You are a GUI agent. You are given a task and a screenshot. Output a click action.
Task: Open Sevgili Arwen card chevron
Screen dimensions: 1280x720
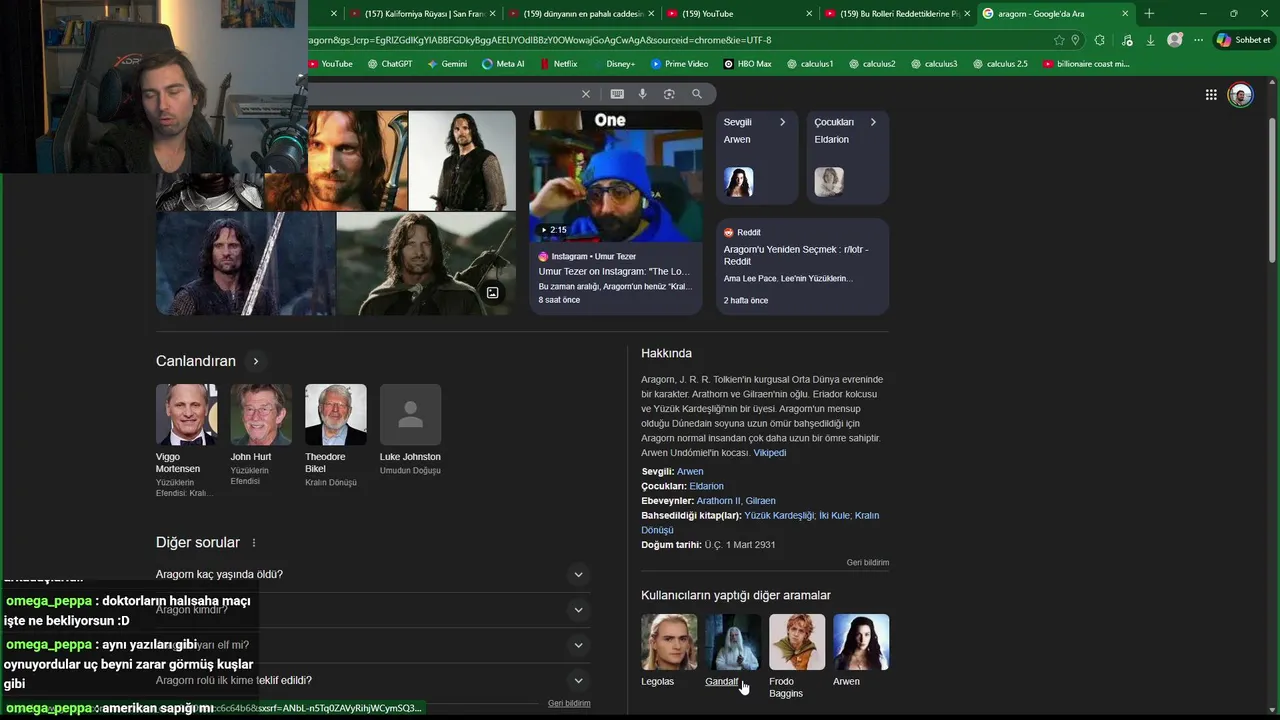(x=782, y=122)
